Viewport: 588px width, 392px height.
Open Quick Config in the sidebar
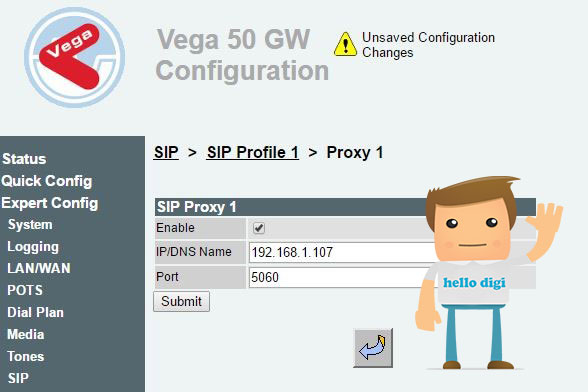[x=46, y=181]
